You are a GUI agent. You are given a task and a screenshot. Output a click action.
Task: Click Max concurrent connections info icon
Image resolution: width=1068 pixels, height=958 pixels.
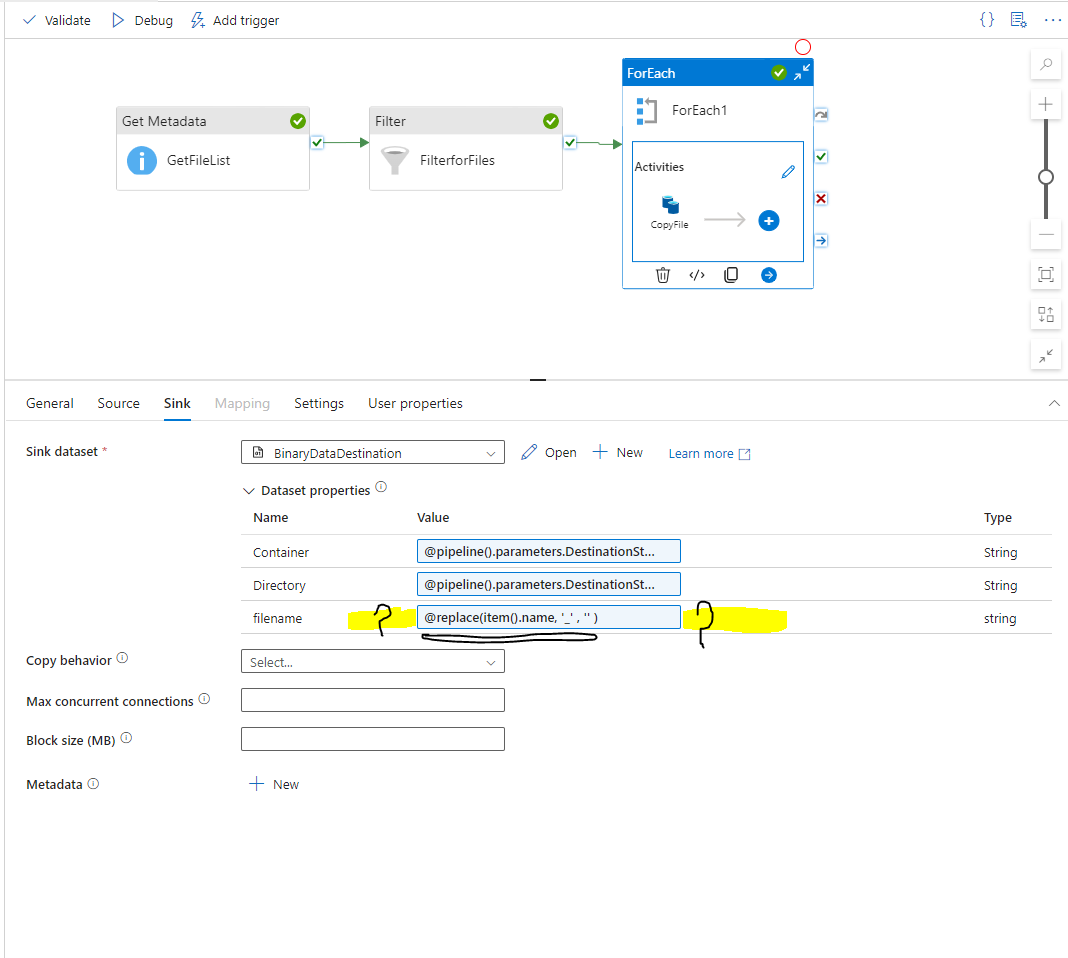(204, 699)
